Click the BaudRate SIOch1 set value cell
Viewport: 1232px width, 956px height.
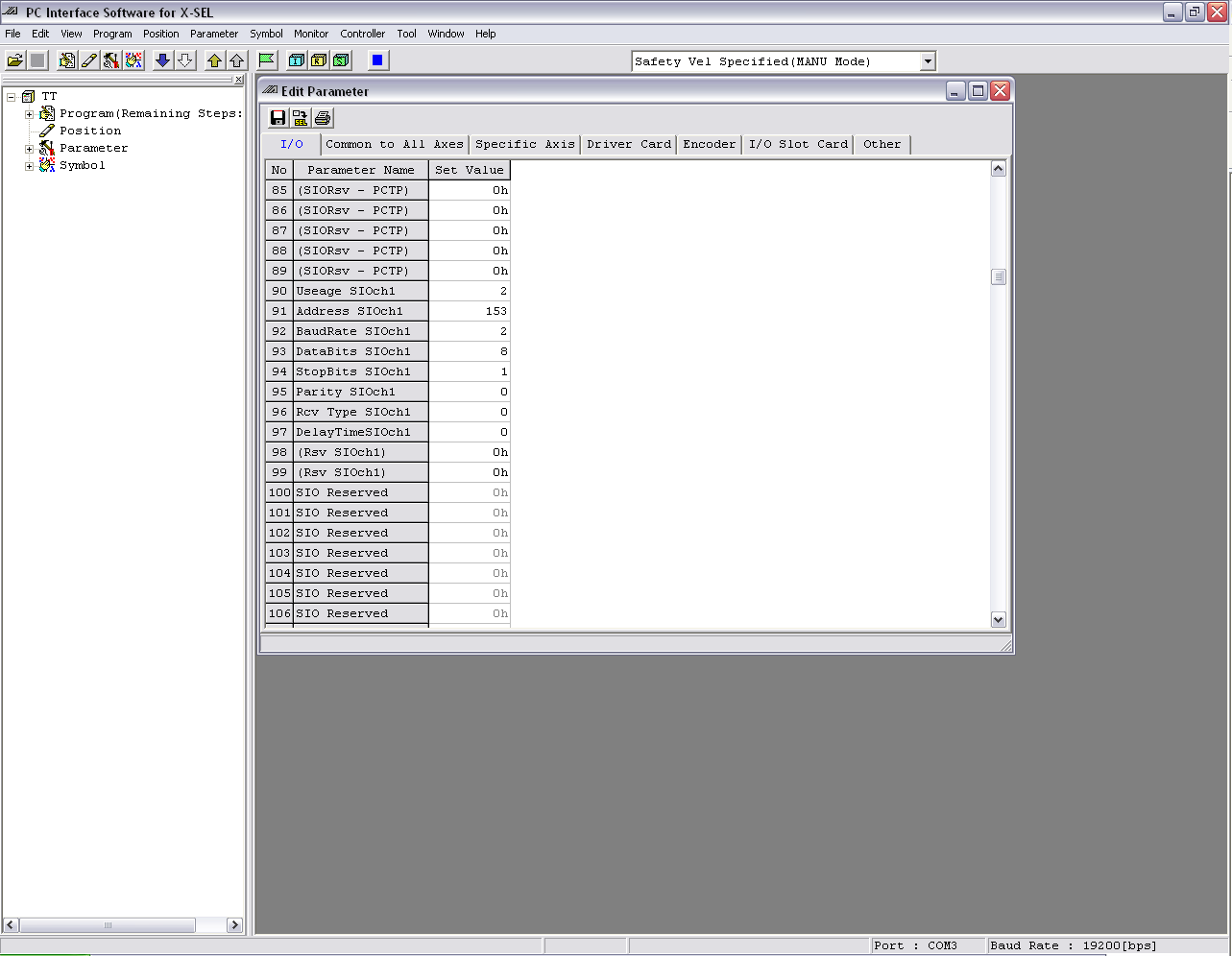(470, 331)
